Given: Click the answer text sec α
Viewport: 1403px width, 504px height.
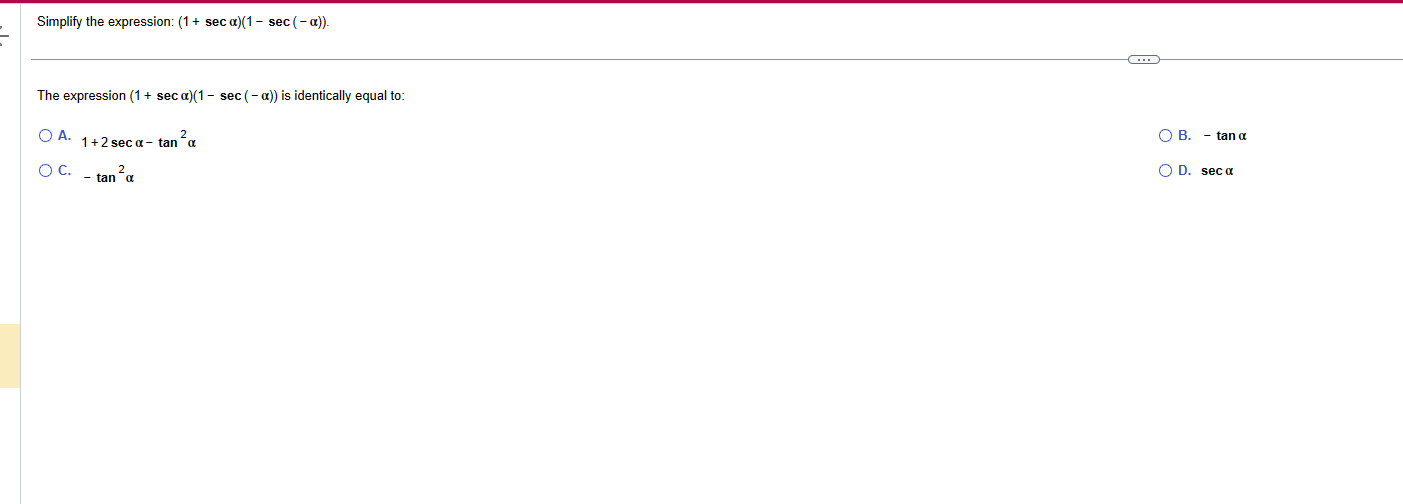Looking at the screenshot, I should tap(1217, 171).
